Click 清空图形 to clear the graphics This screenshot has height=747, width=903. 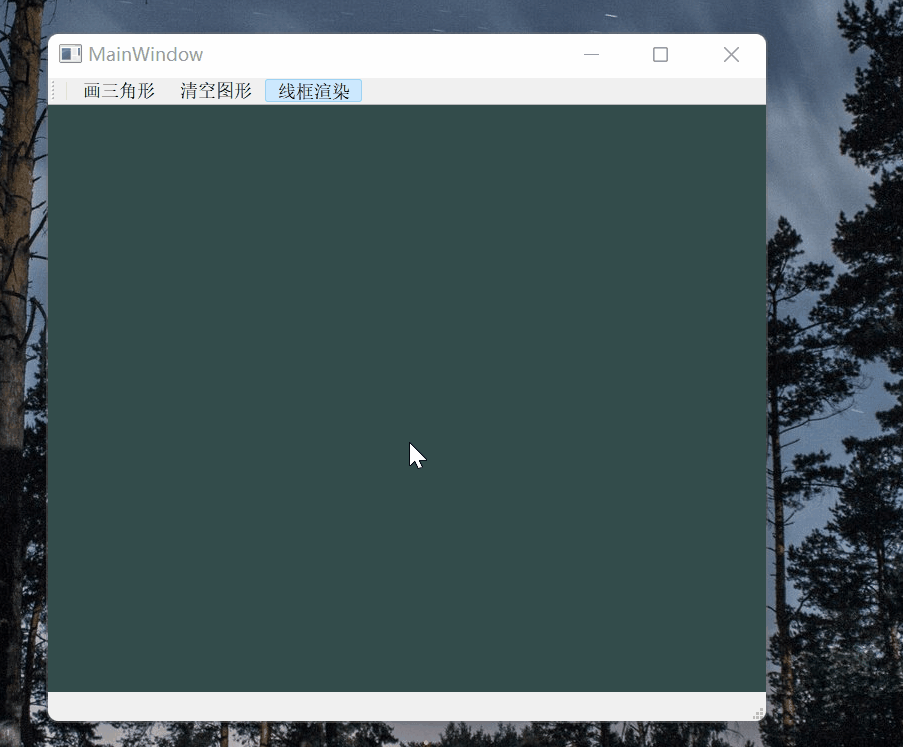point(214,90)
